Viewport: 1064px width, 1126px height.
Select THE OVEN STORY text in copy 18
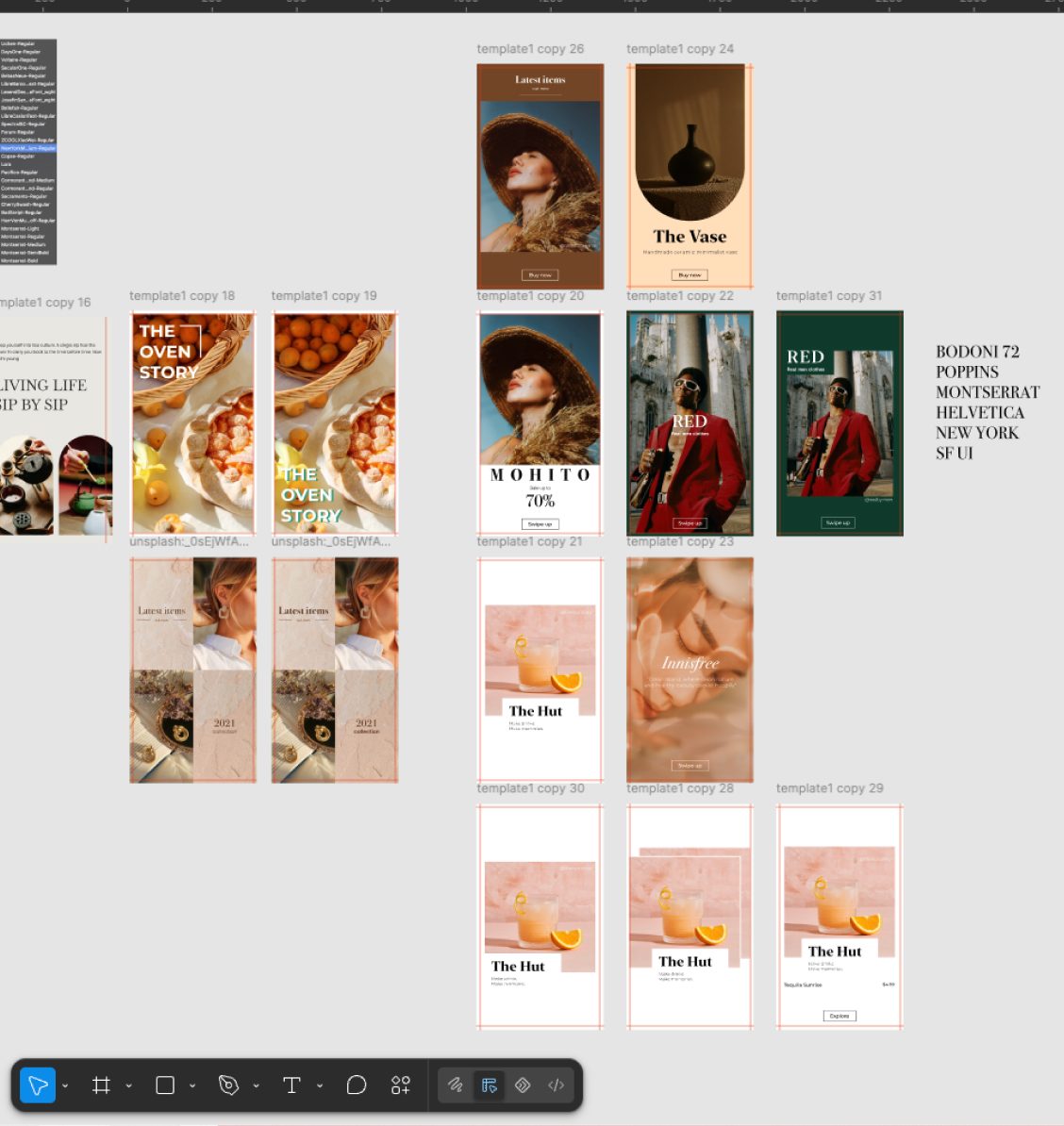169,352
